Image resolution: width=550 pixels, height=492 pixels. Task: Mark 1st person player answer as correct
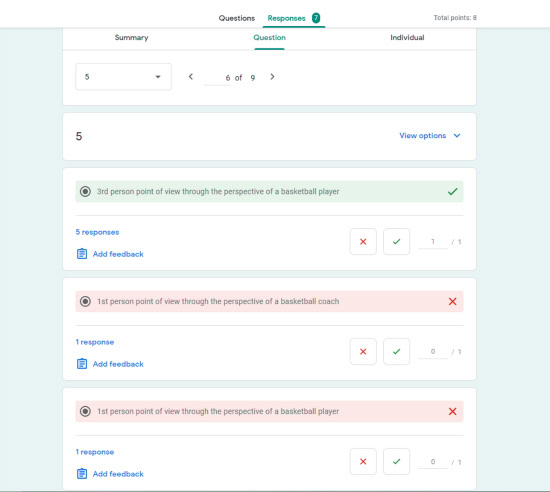point(396,461)
